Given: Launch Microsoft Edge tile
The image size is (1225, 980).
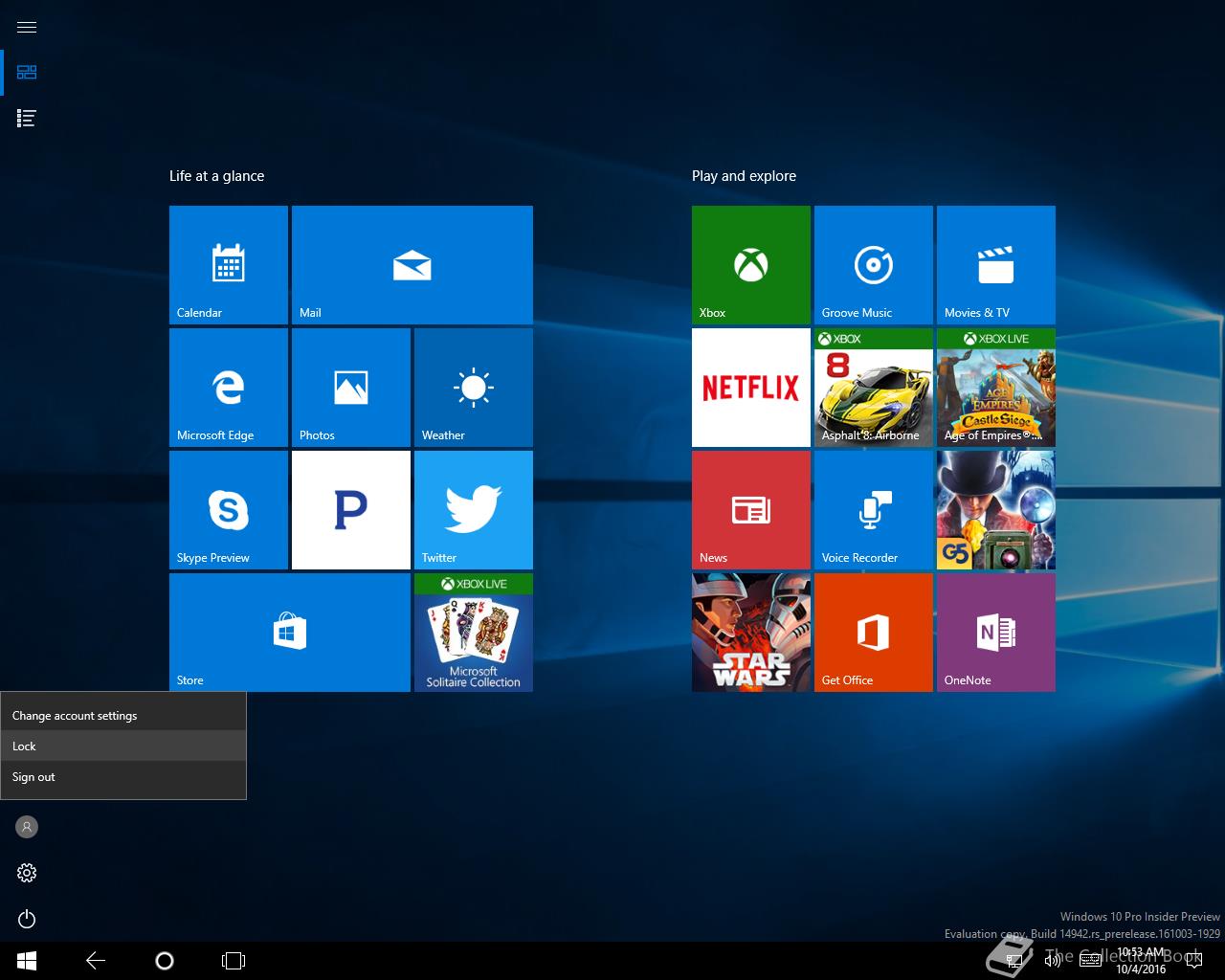Looking at the screenshot, I should (x=229, y=388).
